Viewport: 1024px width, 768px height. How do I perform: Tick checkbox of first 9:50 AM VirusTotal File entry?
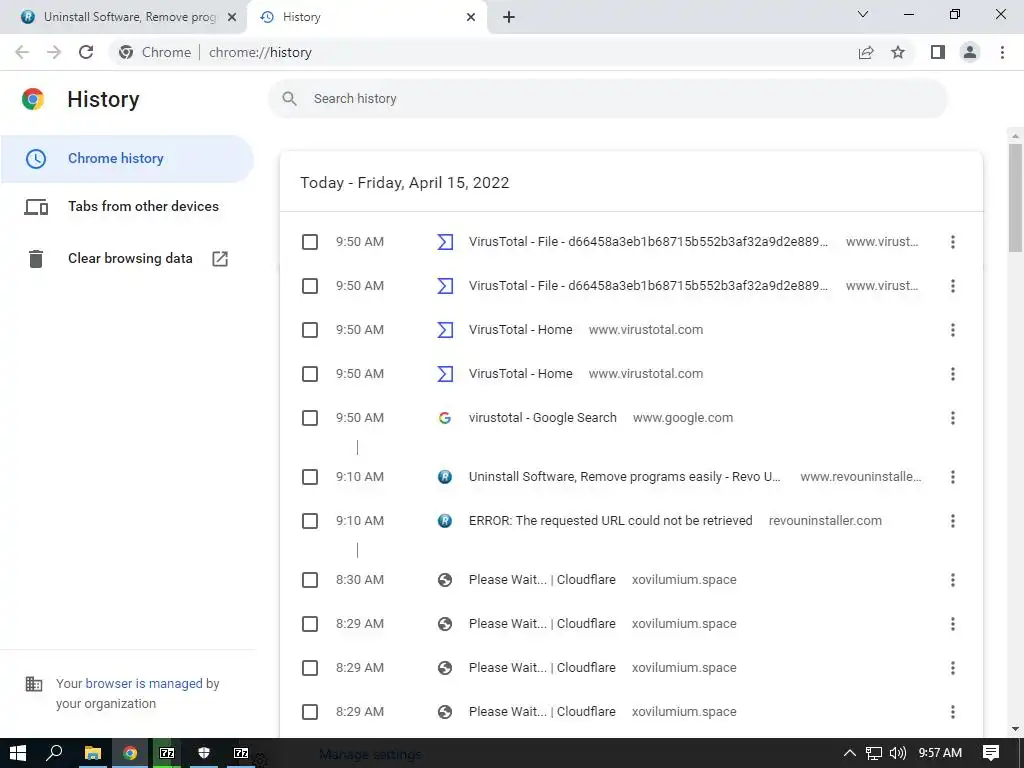(310, 242)
